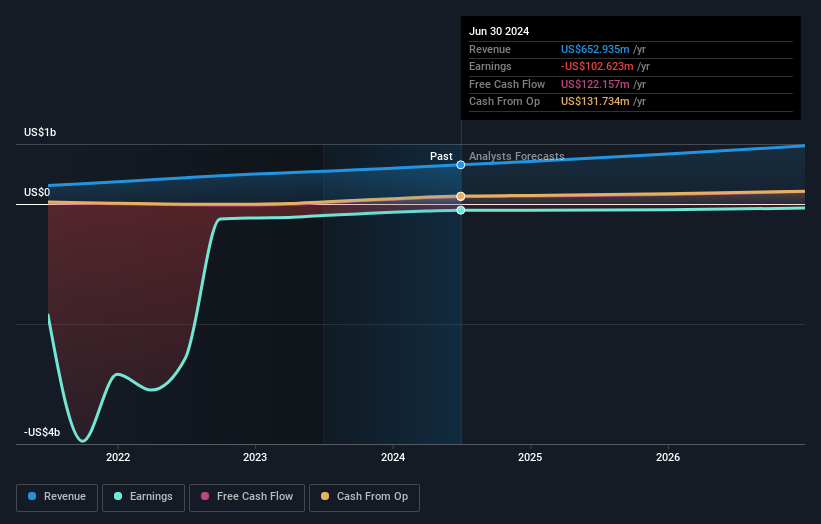Viewport: 821px width, 524px height.
Task: Click the 2024 x-axis label
Action: (393, 457)
